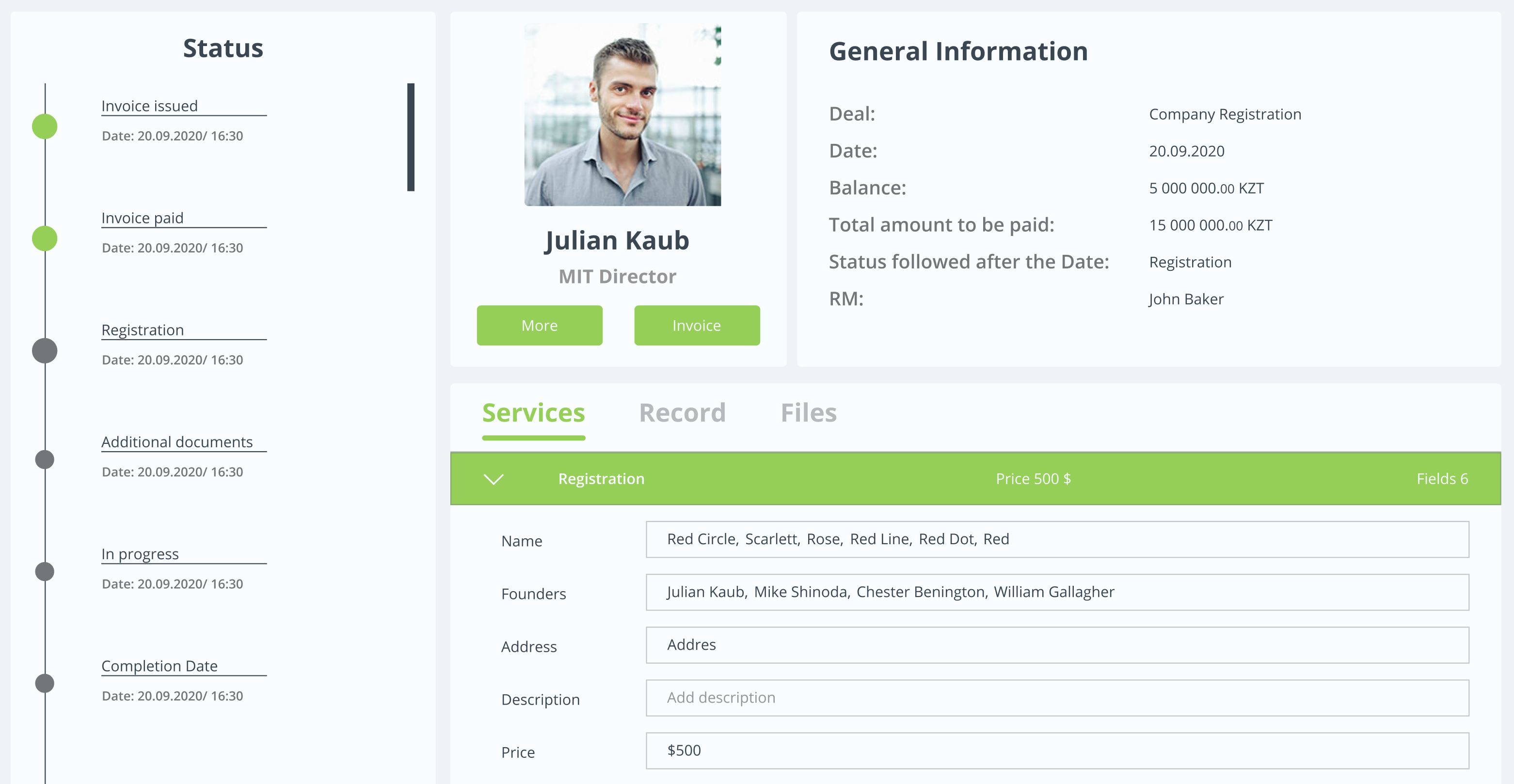
Task: Focus the Founders input field
Action: (x=1057, y=592)
